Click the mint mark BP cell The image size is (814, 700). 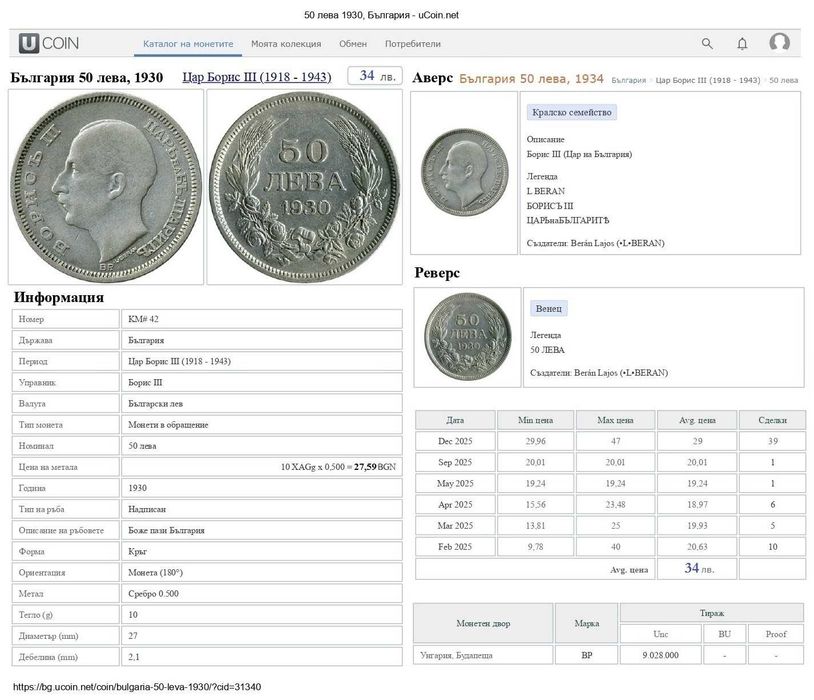point(587,655)
